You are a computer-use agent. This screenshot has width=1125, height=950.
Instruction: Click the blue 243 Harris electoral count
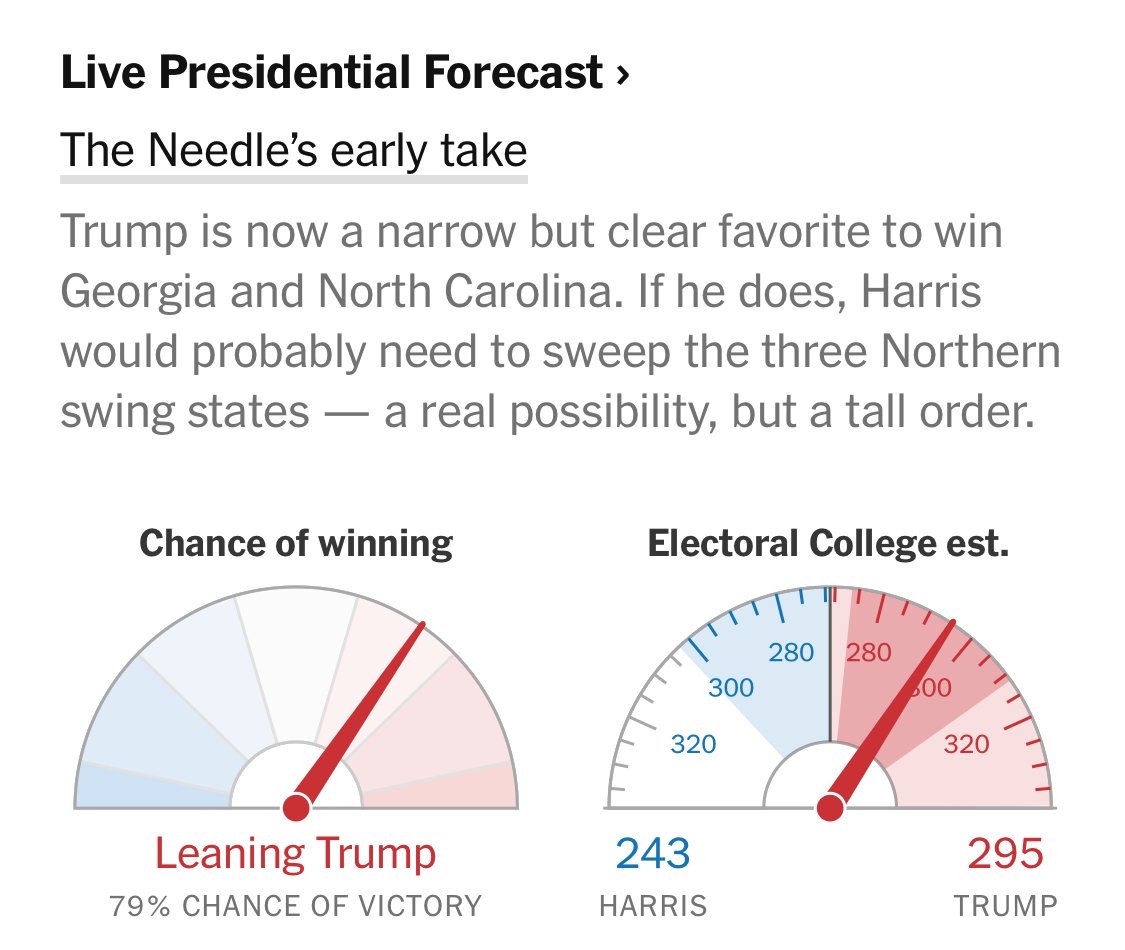pos(653,853)
